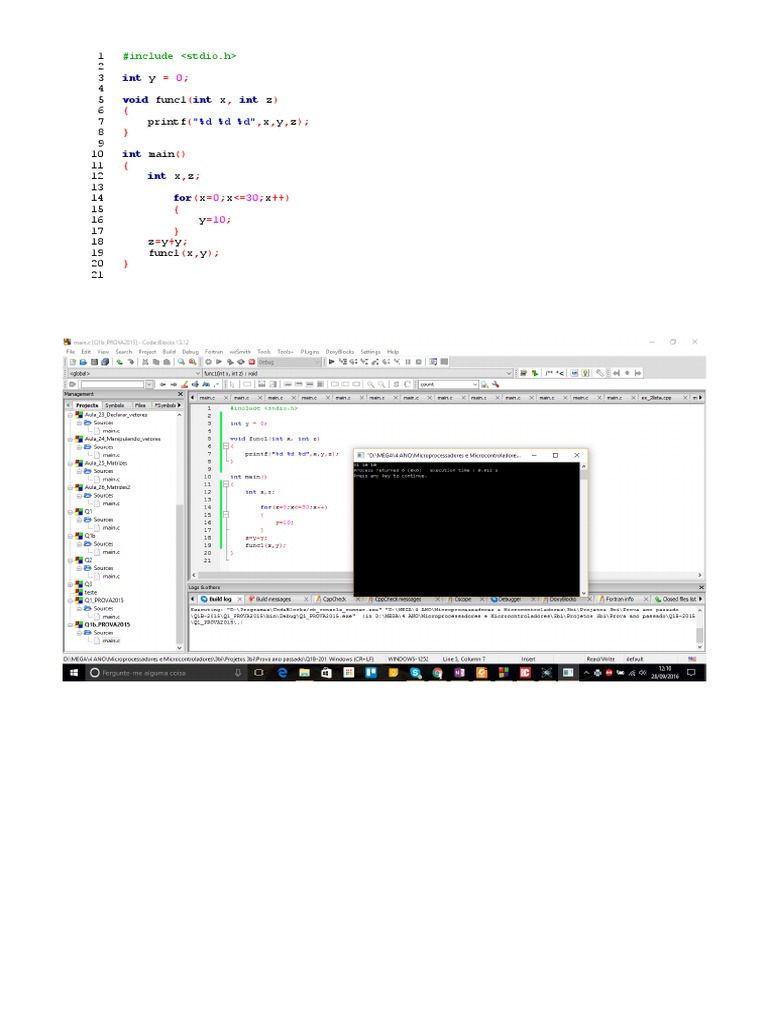Launch Edge browser from the taskbar
This screenshot has width=768, height=1024.
[x=282, y=674]
